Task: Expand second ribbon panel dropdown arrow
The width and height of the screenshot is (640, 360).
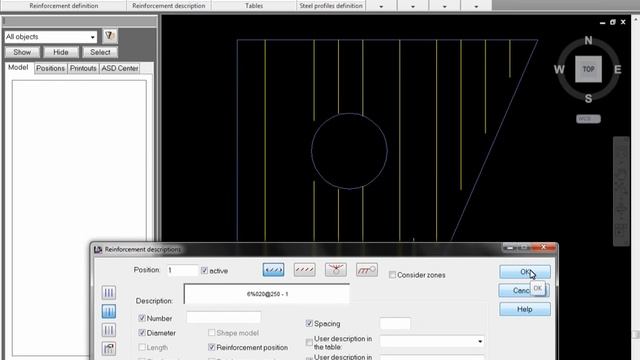Action: (x=413, y=6)
